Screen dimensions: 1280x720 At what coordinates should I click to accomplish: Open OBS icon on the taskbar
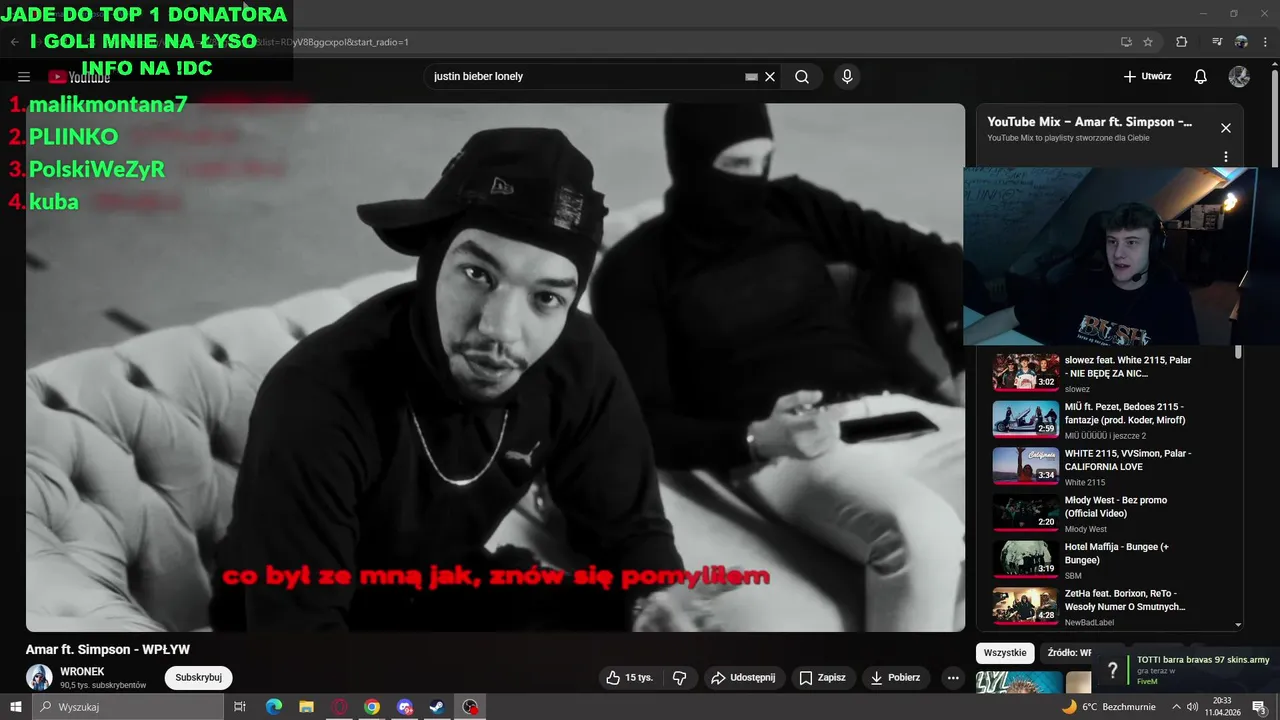470,707
